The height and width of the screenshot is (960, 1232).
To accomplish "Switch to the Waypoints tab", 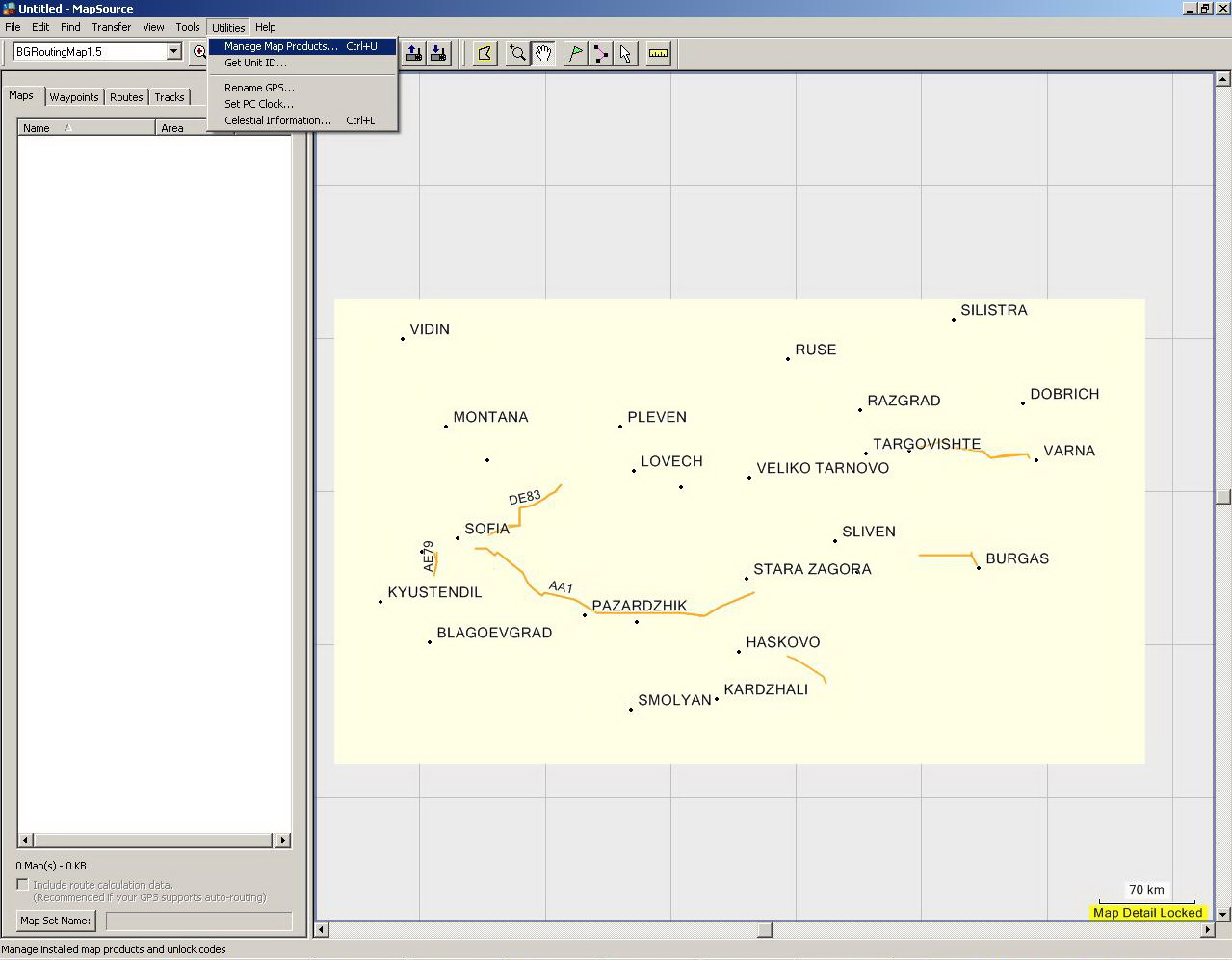I will pos(74,97).
